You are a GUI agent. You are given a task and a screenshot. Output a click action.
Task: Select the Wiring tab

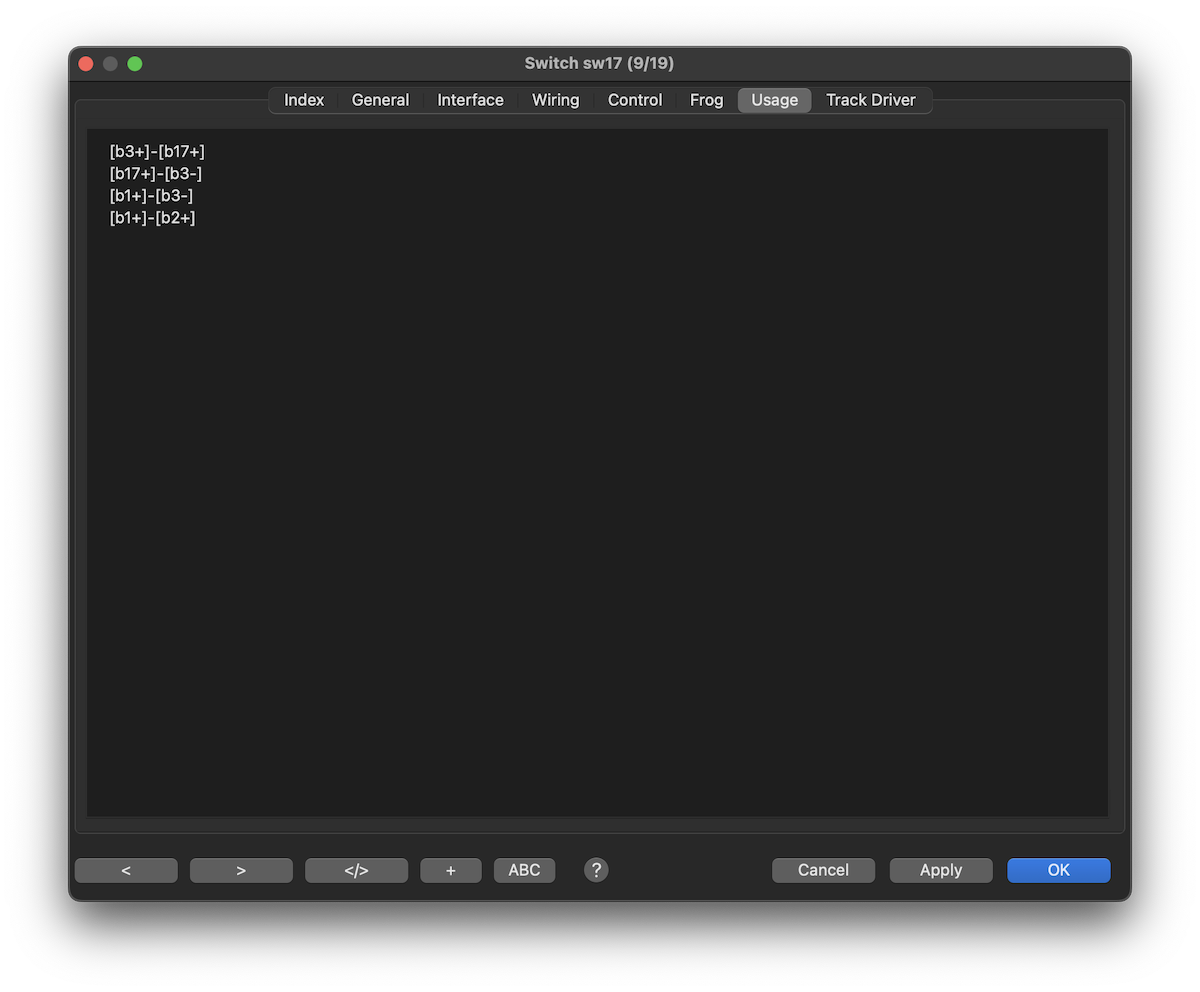pos(555,100)
